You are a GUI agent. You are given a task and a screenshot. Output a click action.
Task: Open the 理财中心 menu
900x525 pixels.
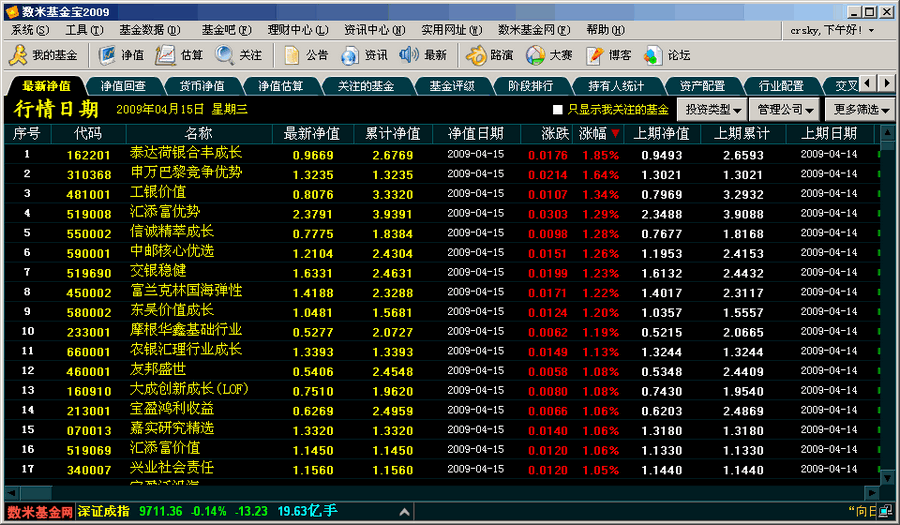(297, 30)
